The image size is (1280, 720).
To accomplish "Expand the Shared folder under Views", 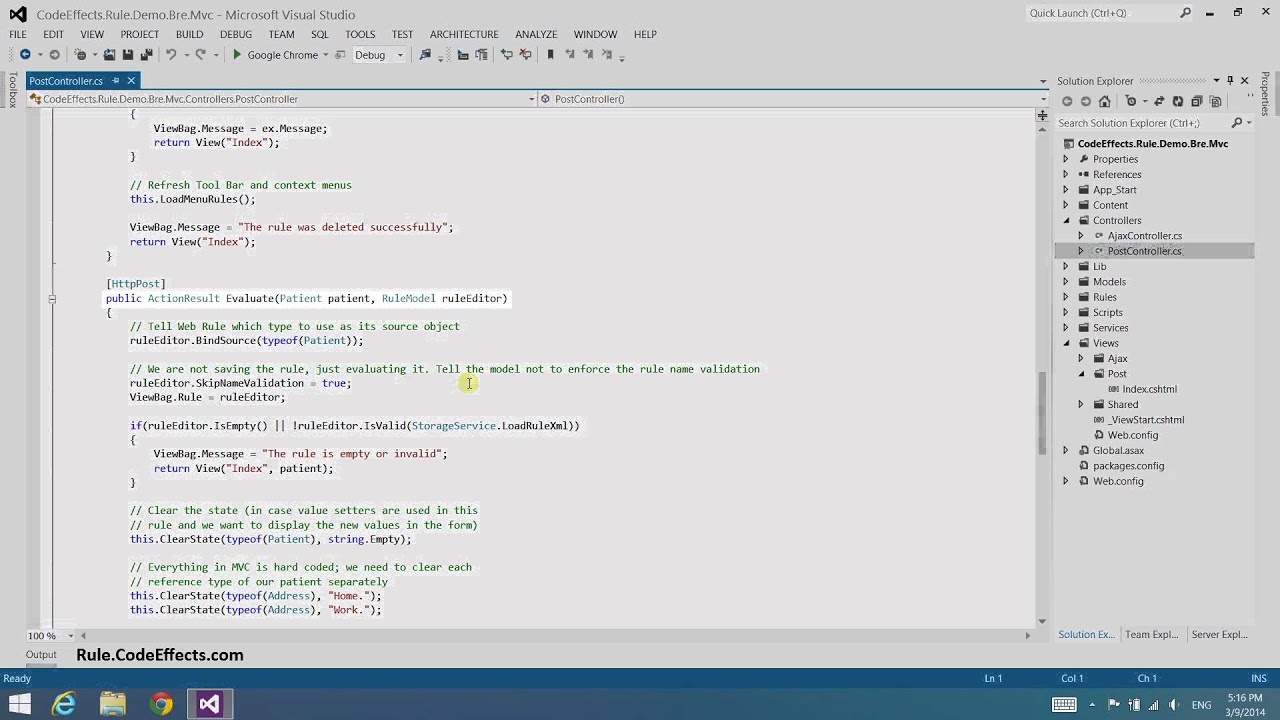I will [1080, 405].
